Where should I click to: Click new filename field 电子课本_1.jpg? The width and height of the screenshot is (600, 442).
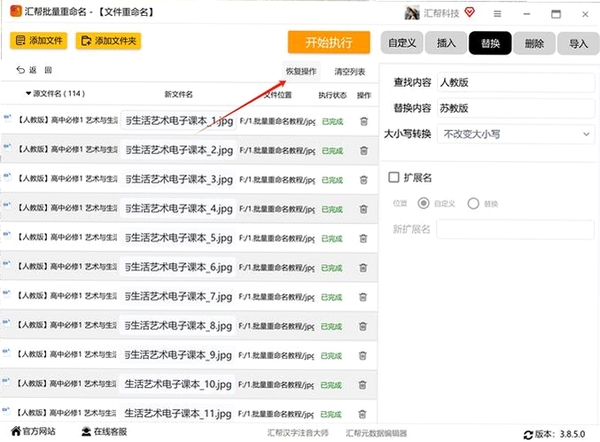[x=178, y=121]
